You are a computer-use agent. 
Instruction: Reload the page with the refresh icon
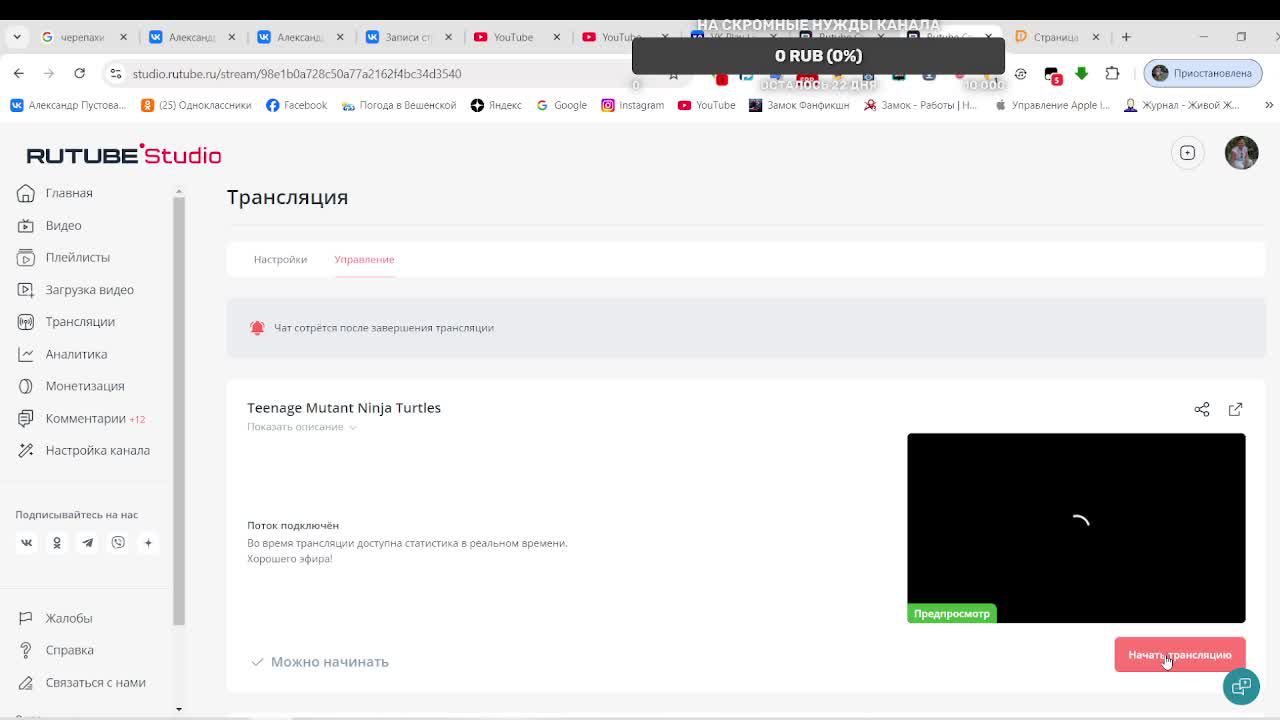click(x=79, y=73)
